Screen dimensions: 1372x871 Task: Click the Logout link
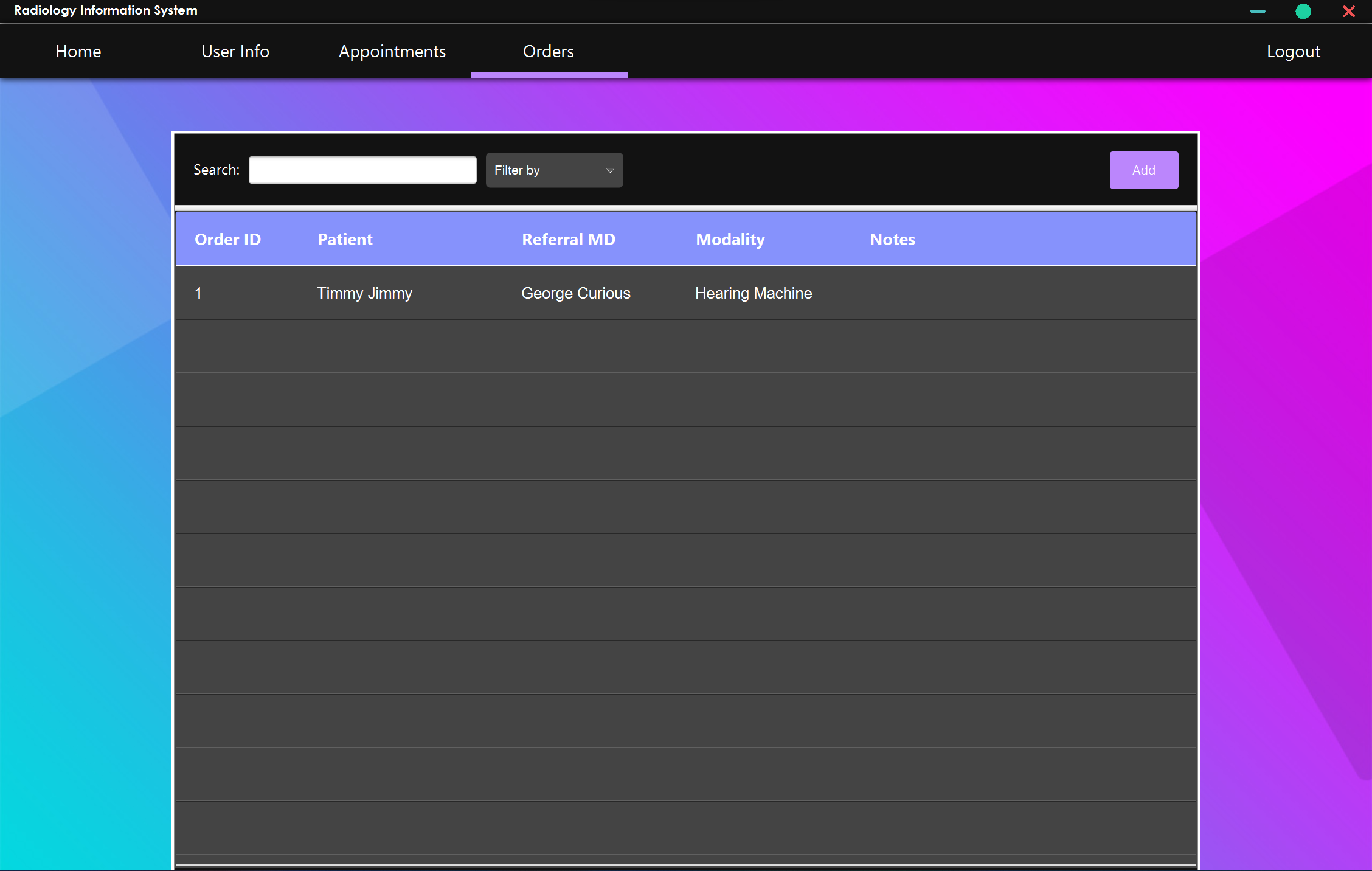tap(1294, 52)
